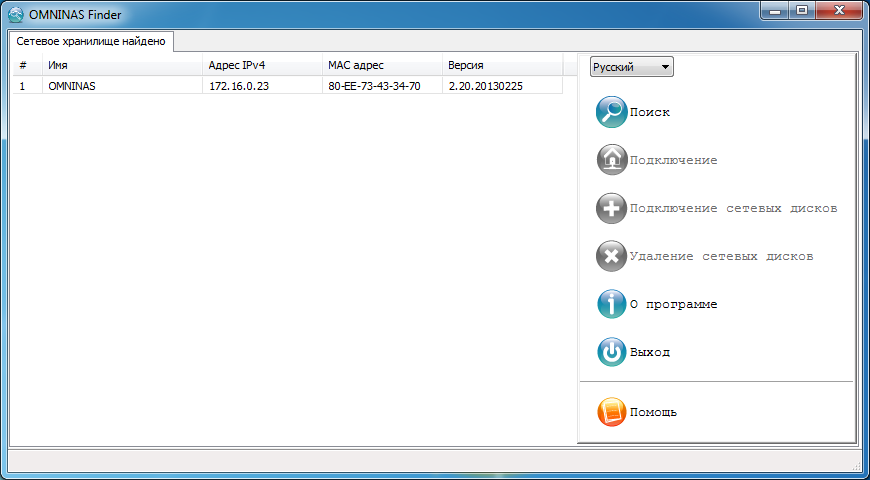Click the power Выход icon
This screenshot has width=870, height=480.
pos(611,352)
